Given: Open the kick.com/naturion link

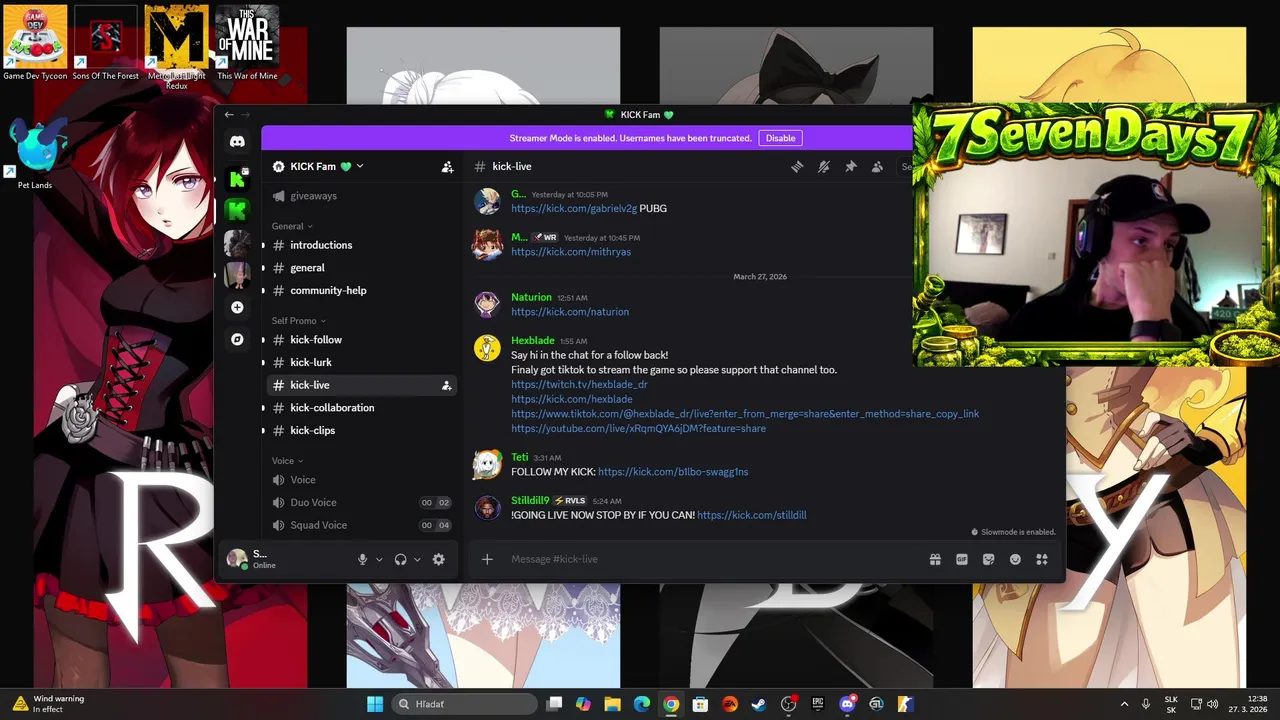Looking at the screenshot, I should (x=570, y=312).
